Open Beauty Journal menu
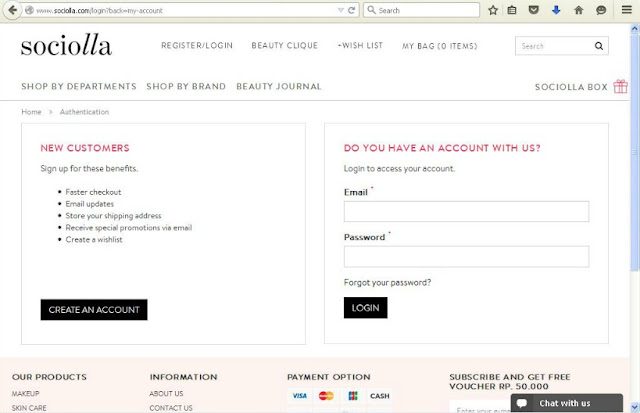Image resolution: width=640 pixels, height=413 pixels. [x=279, y=86]
